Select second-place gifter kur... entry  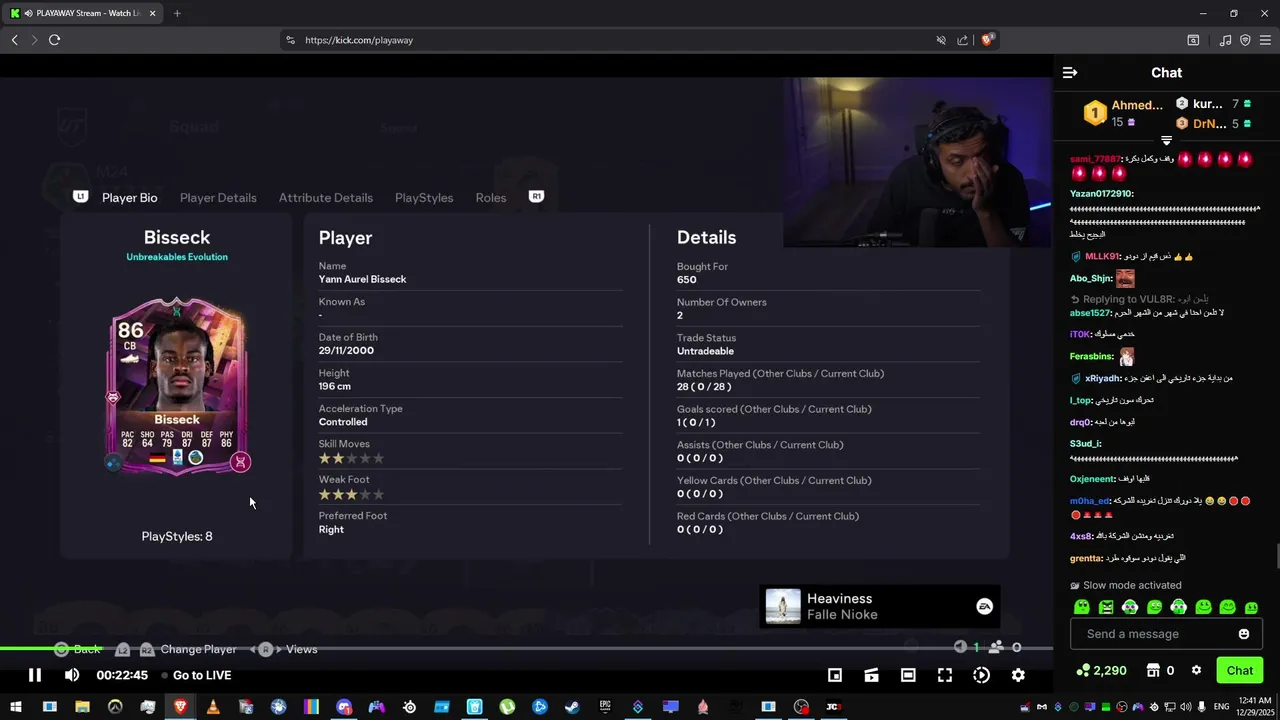click(1213, 104)
